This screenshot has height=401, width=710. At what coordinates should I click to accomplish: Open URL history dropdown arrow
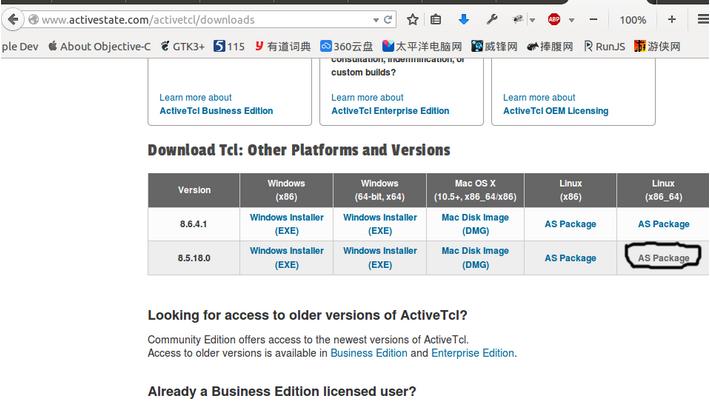pos(376,20)
